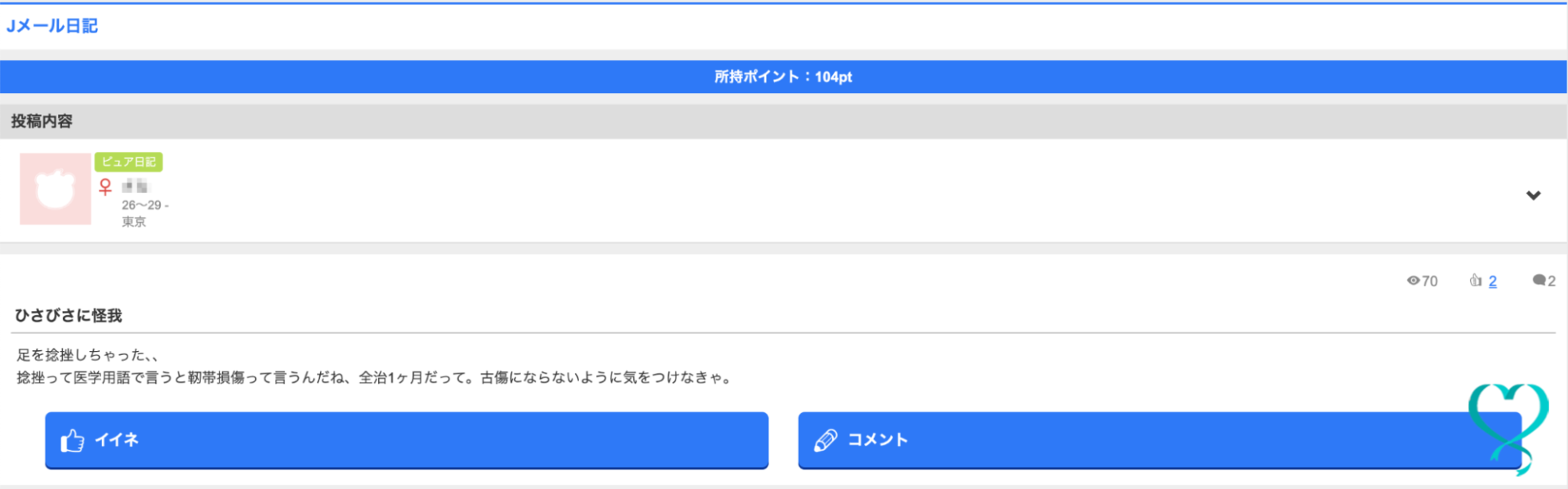Expand the post details with the chevron arrow
This screenshot has width=1568, height=489.
[x=1534, y=195]
